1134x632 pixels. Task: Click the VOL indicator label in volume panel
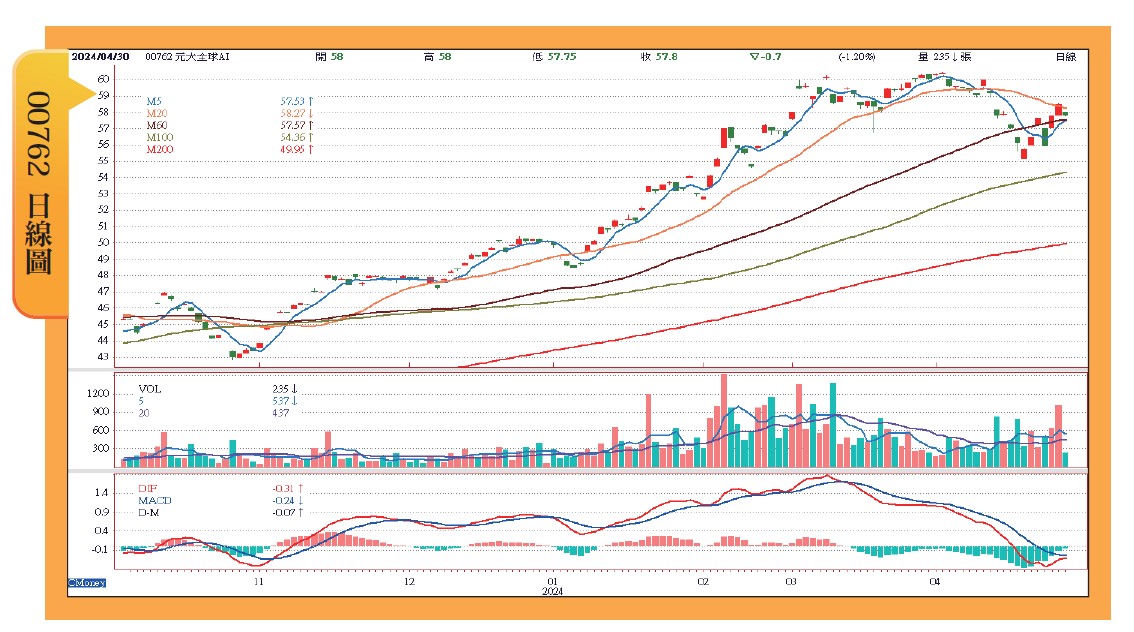[x=148, y=388]
